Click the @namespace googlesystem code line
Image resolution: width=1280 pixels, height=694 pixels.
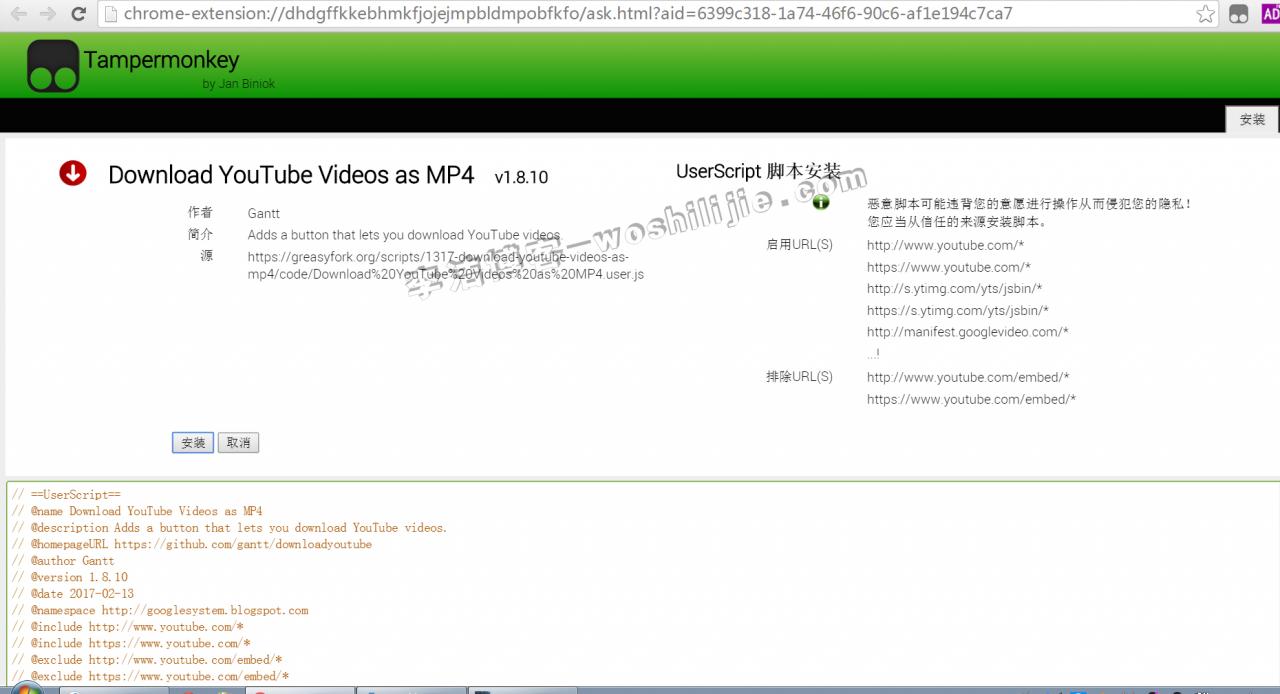(x=160, y=610)
